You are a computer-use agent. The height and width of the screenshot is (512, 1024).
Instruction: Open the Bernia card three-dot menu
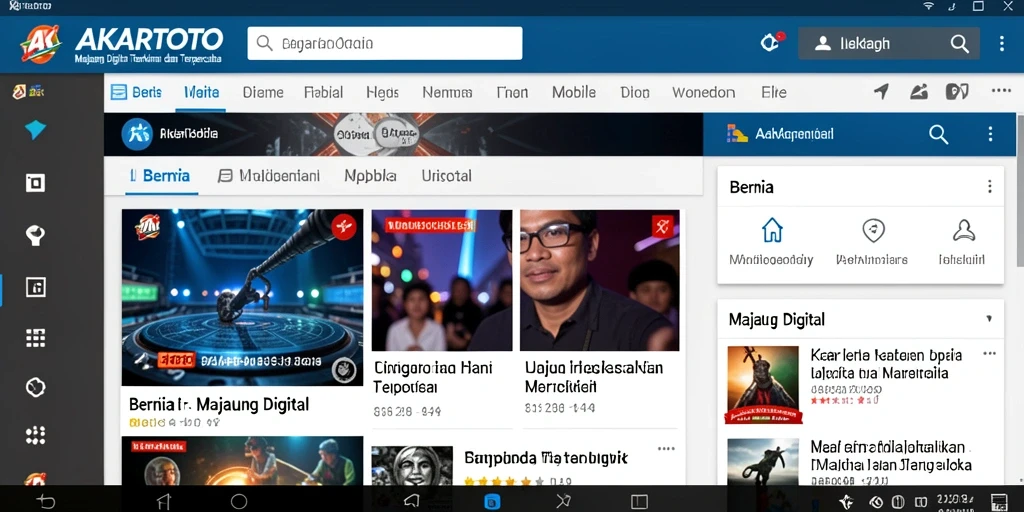tap(990, 187)
